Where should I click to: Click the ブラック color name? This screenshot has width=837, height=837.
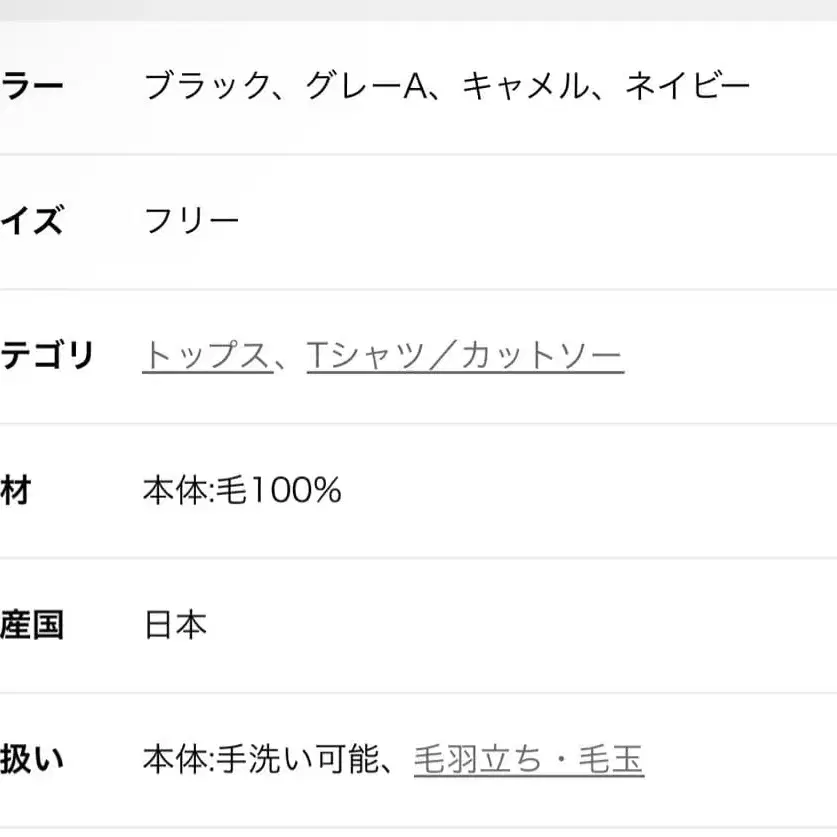(x=207, y=86)
